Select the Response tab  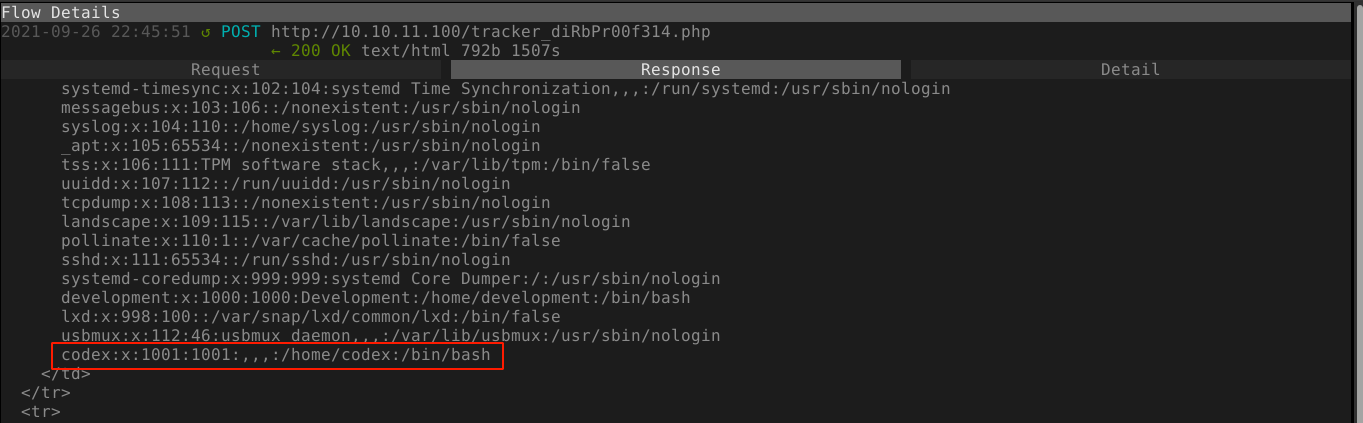coord(680,70)
